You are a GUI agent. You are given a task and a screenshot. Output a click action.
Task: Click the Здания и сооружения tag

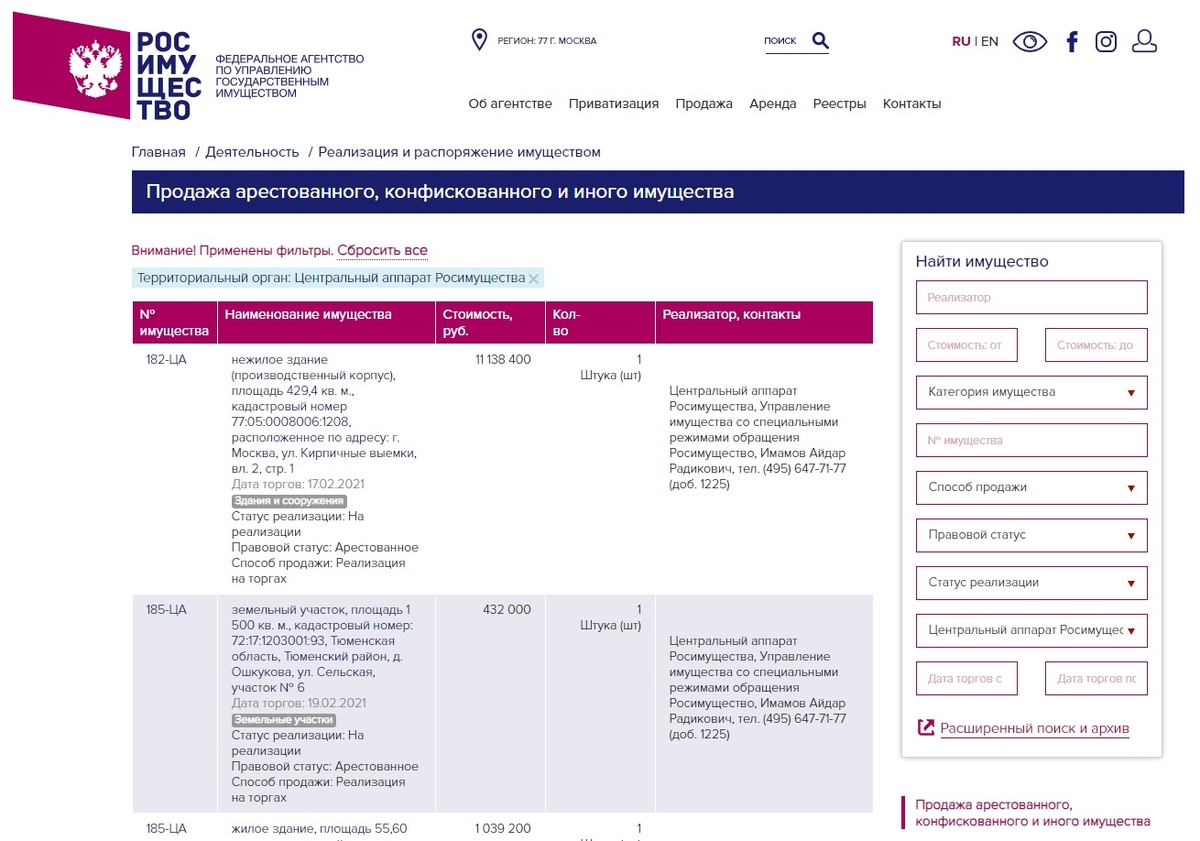(x=289, y=501)
